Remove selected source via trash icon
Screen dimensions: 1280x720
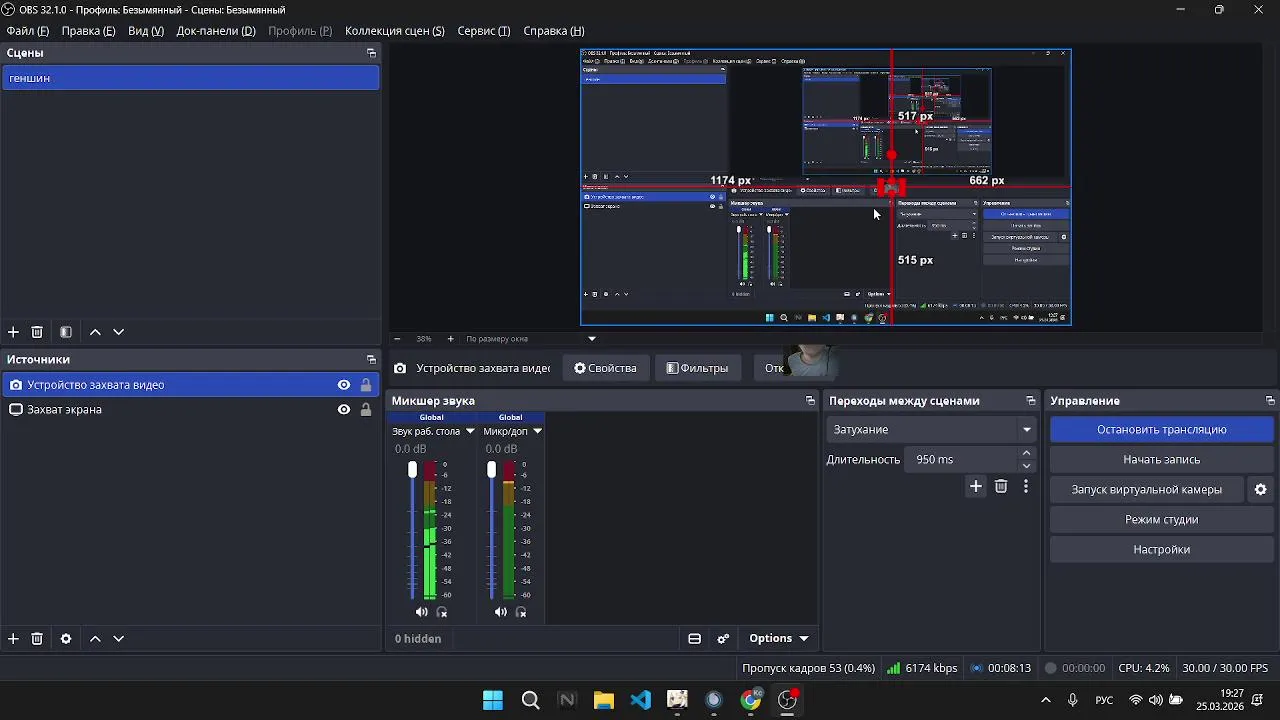tap(37, 638)
